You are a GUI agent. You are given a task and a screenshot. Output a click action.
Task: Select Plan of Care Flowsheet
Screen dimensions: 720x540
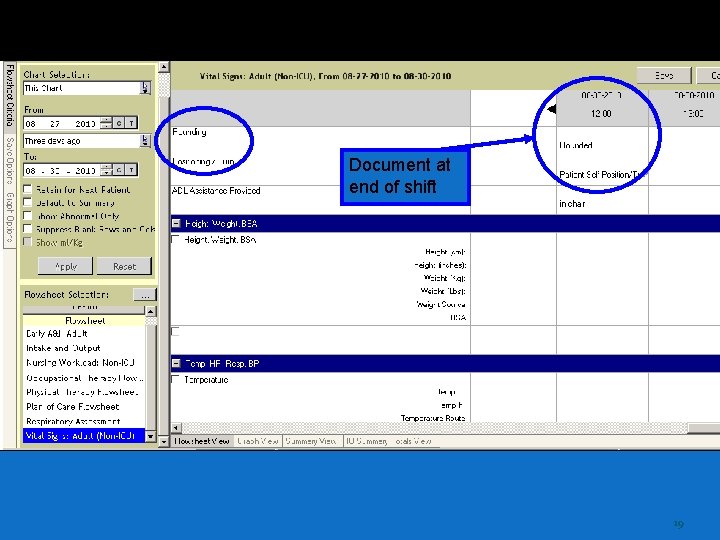pyautogui.click(x=84, y=407)
